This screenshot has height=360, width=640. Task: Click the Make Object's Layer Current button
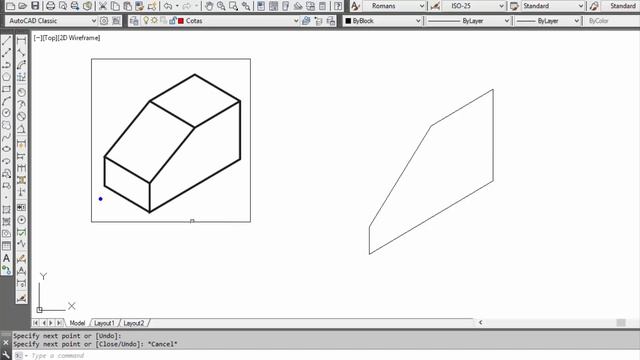(x=306, y=20)
